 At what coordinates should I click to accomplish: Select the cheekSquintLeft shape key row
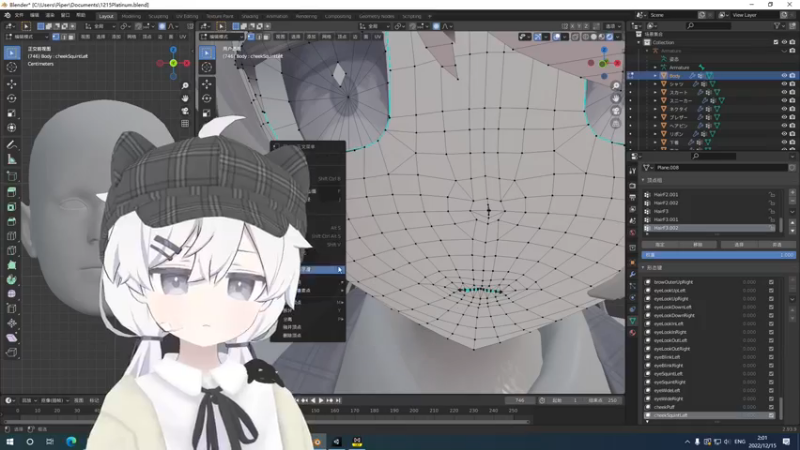710,415
